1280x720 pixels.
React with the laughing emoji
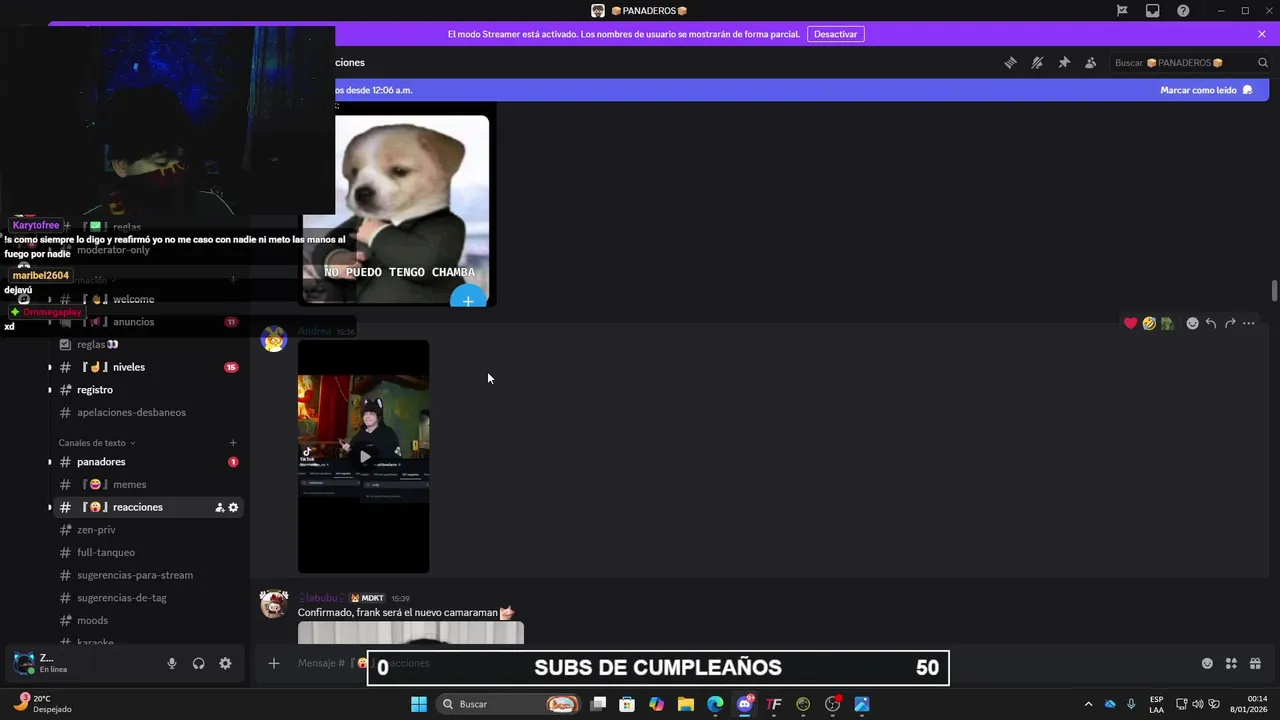tap(1149, 323)
